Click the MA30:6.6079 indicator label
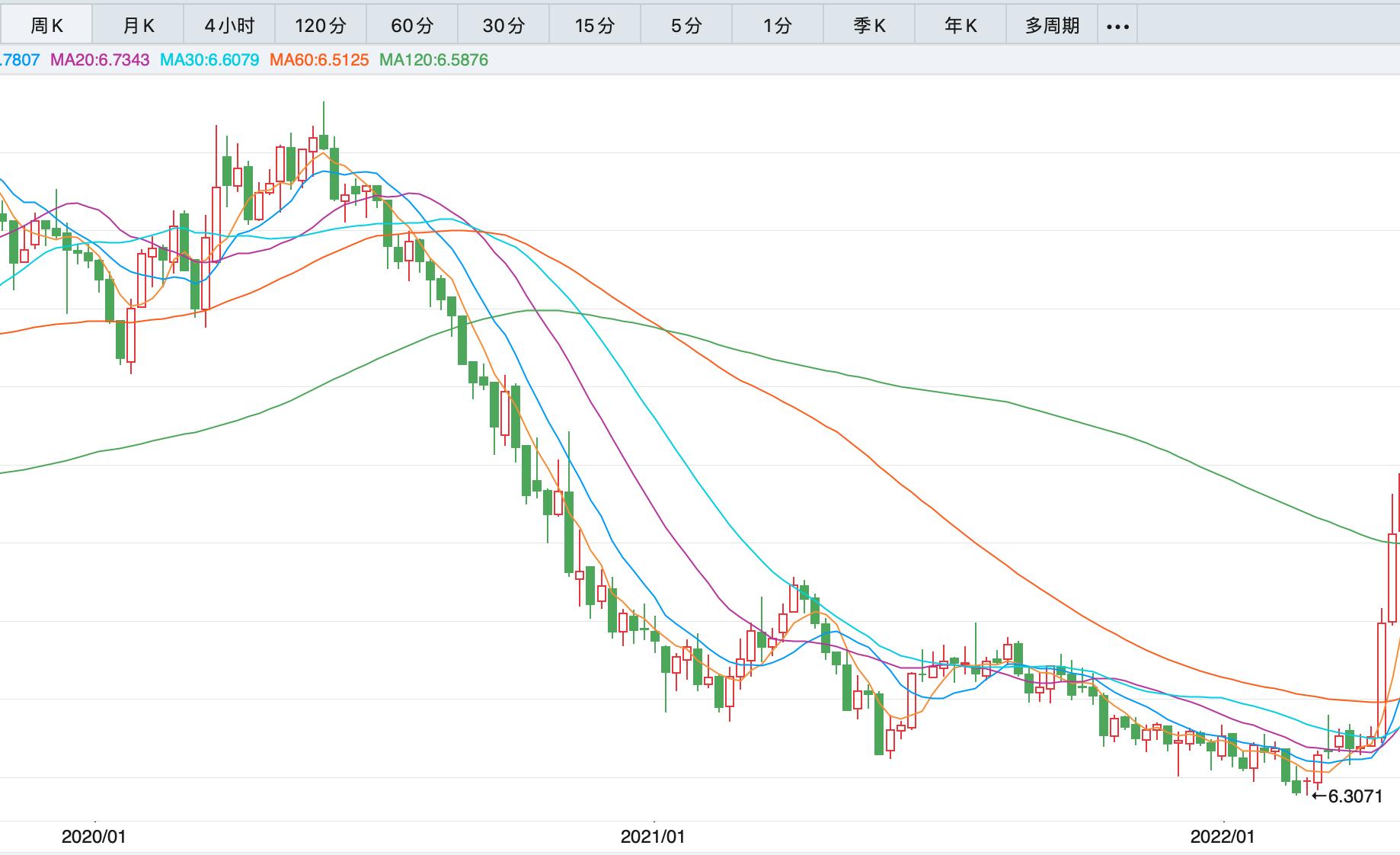The image size is (1400, 855). point(209,60)
